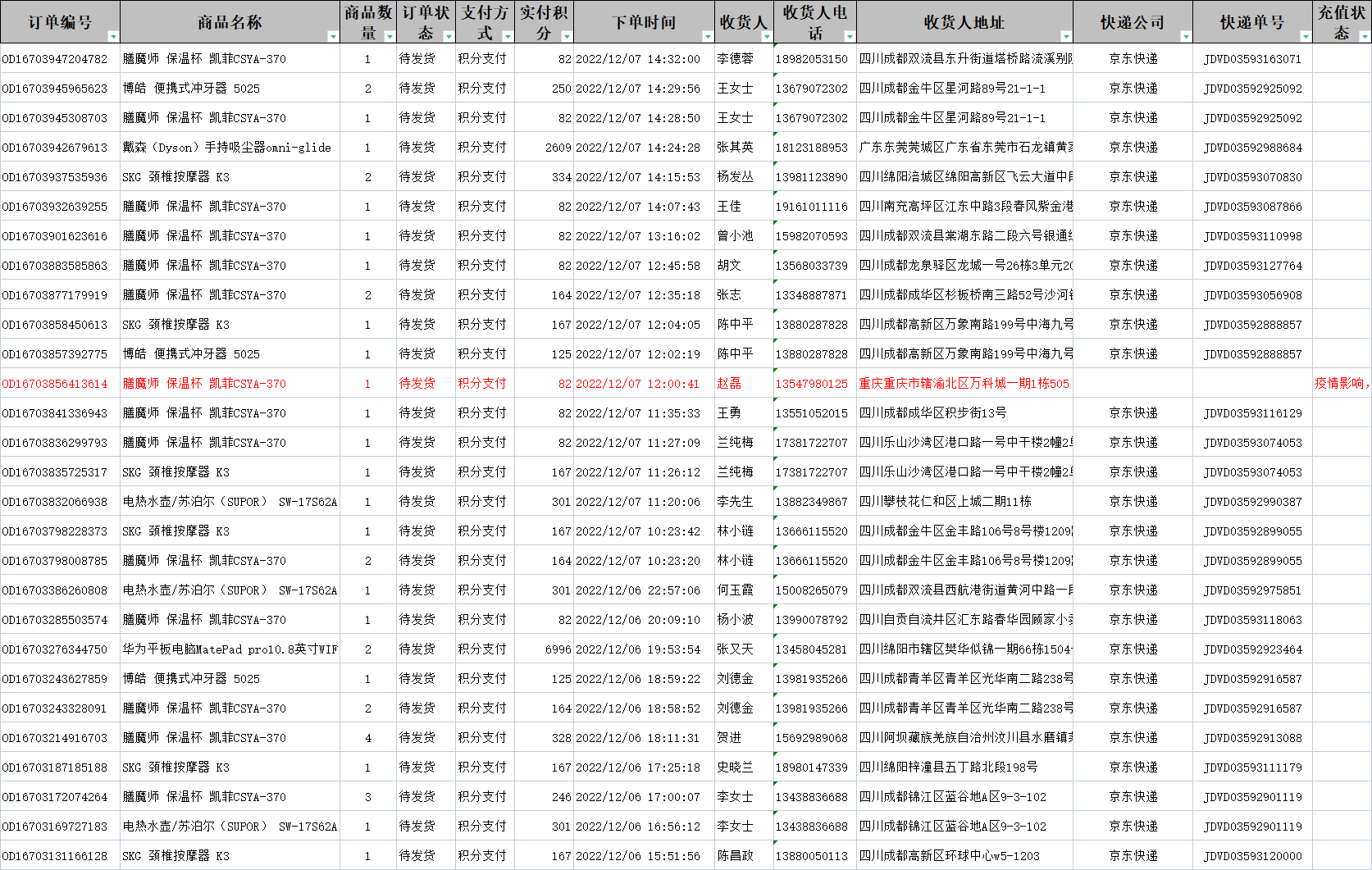
Task: Click recipient name 何玉霞
Action: (x=735, y=590)
